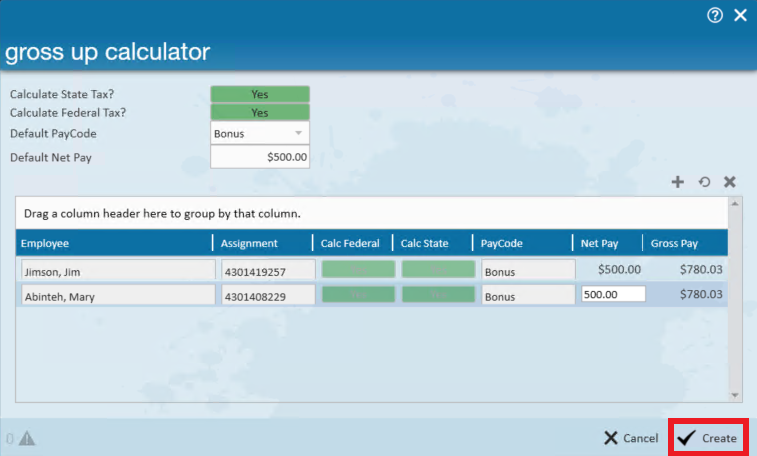Image resolution: width=757 pixels, height=456 pixels.
Task: Sort by Net Pay column header
Action: (607, 243)
